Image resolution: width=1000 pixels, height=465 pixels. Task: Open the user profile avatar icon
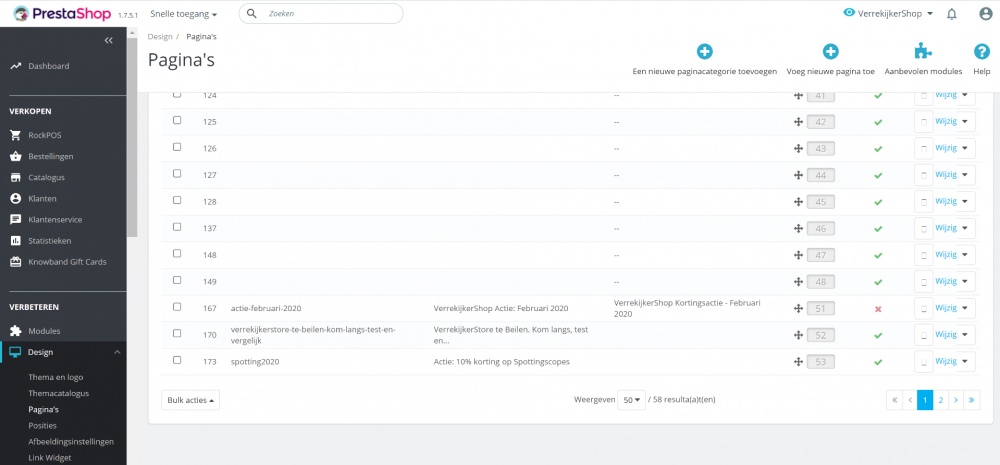pos(985,13)
